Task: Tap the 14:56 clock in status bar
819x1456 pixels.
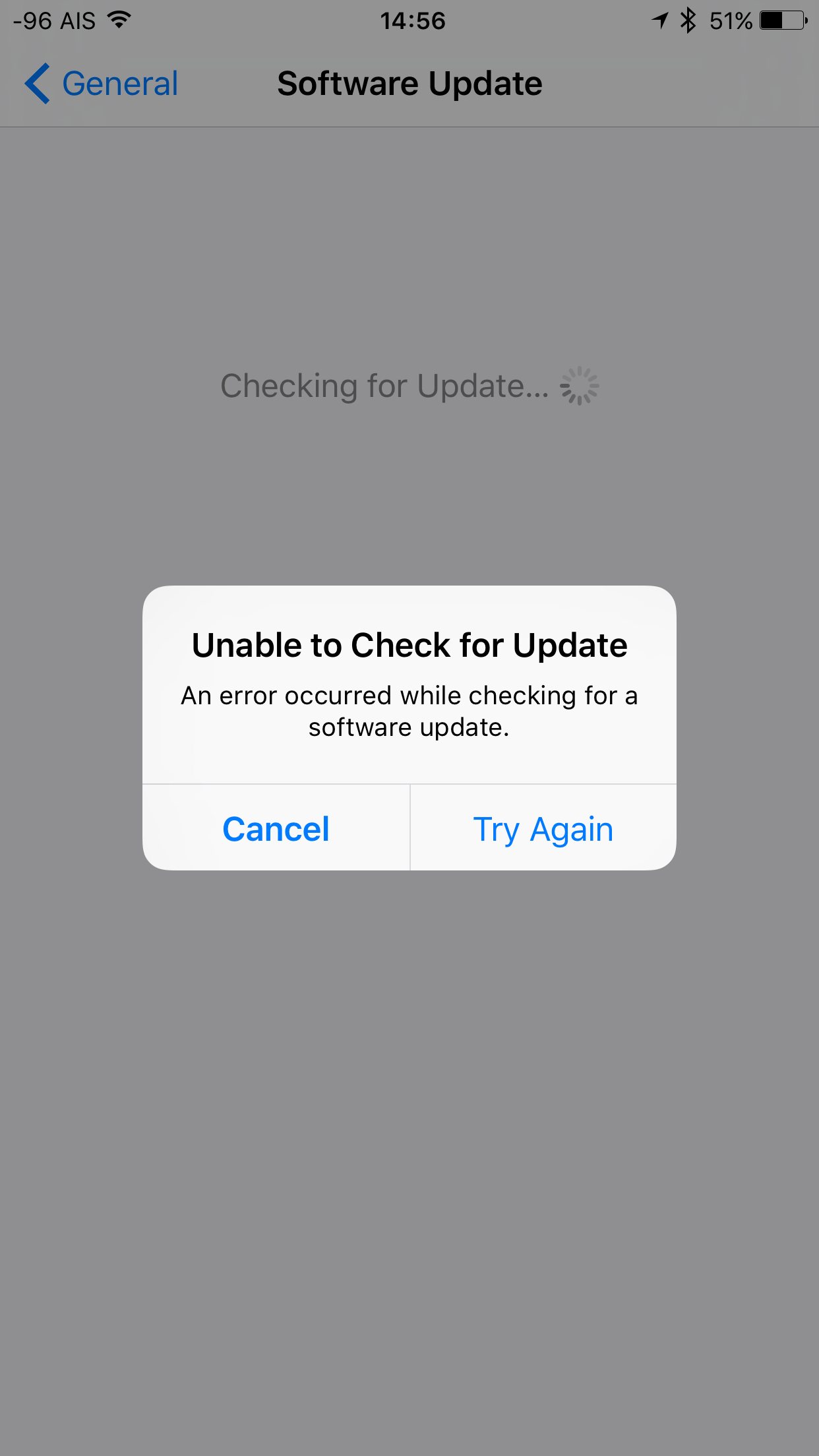Action: coord(413,21)
